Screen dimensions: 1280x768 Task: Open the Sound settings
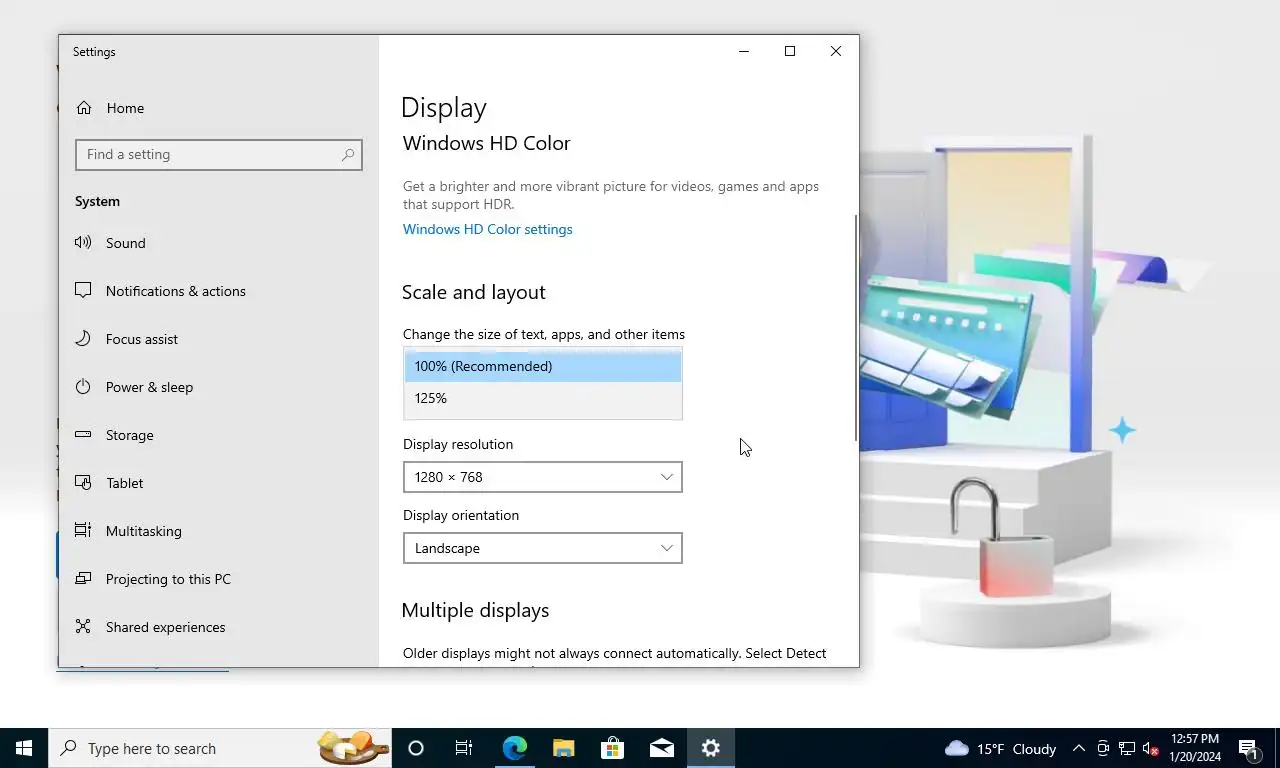coord(218,243)
